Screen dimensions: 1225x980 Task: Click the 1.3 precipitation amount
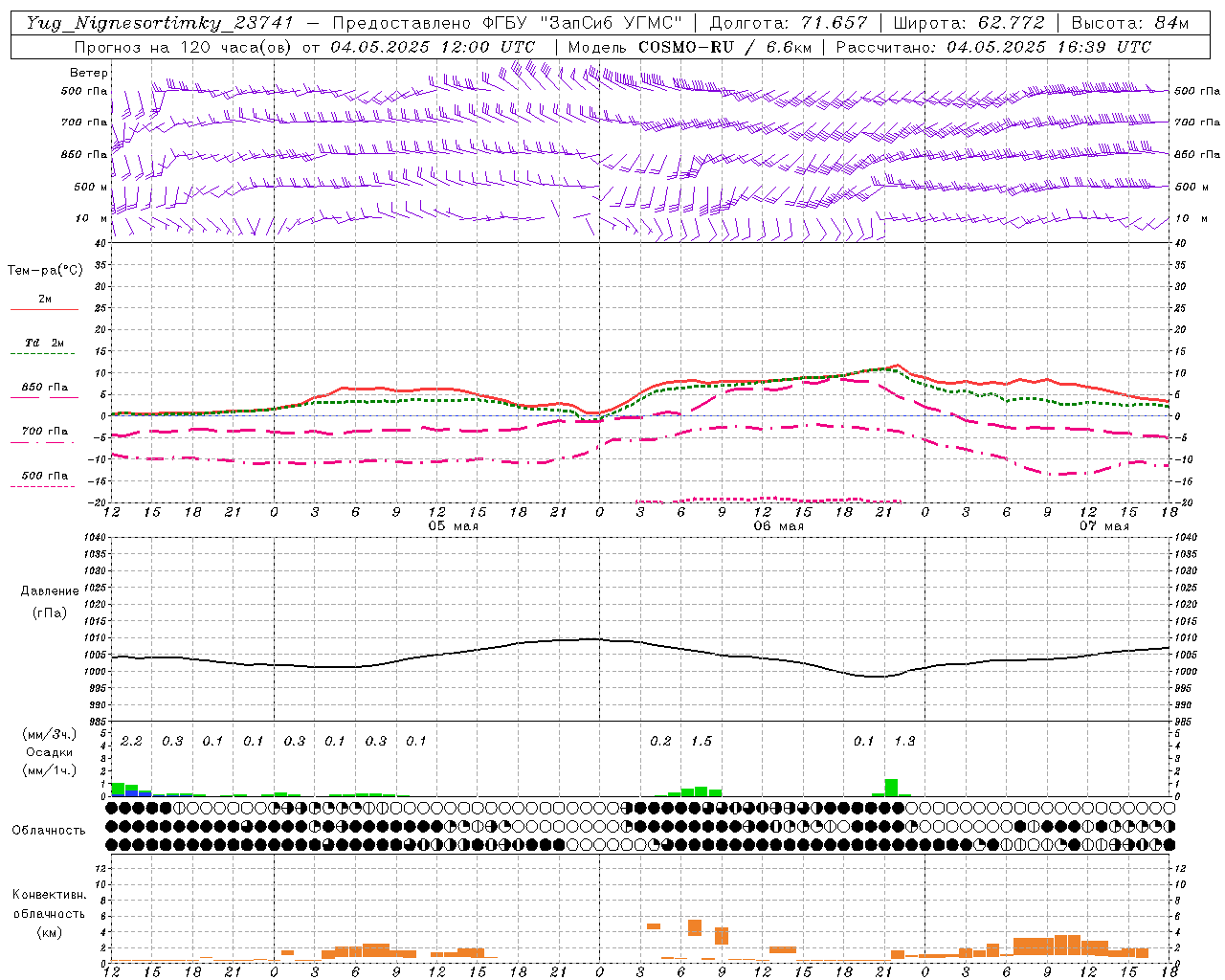[x=904, y=742]
